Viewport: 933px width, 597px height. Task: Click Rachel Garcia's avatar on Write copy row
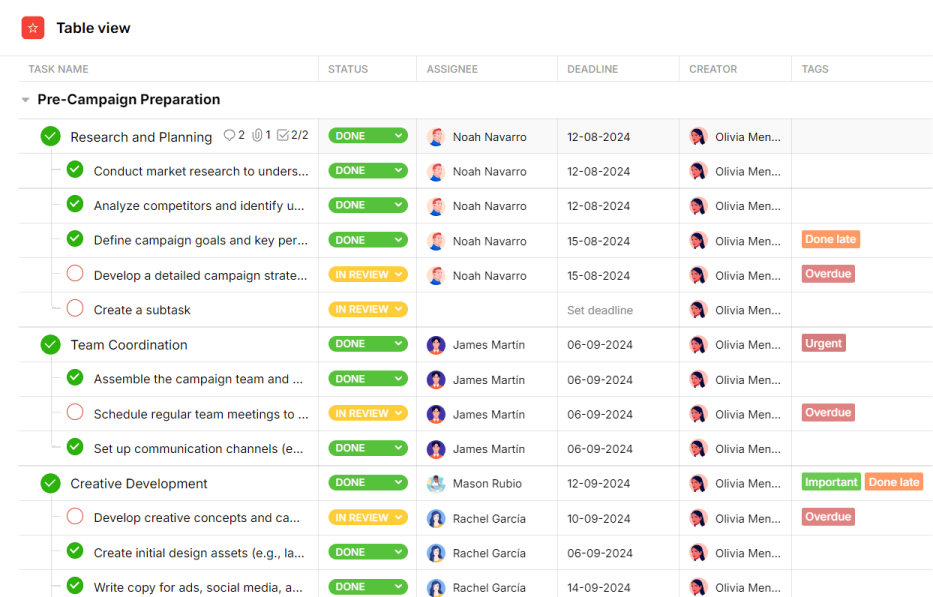[x=437, y=587]
